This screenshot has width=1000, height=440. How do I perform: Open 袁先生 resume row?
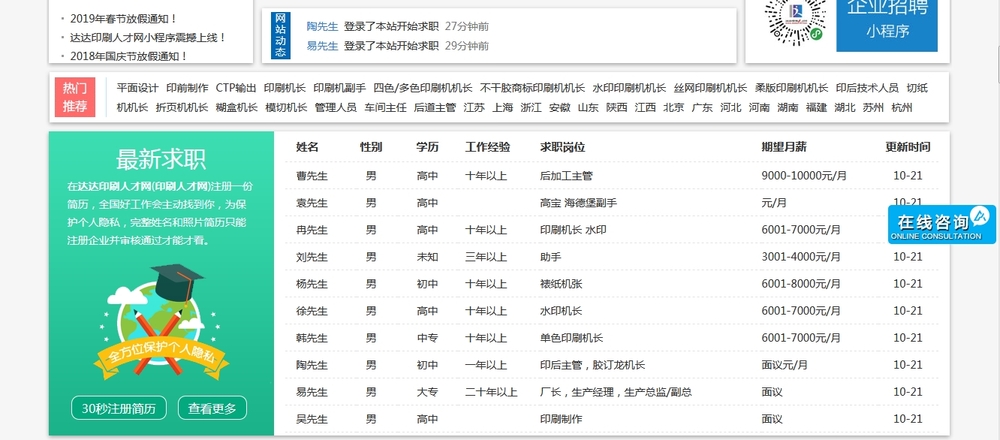coord(612,203)
